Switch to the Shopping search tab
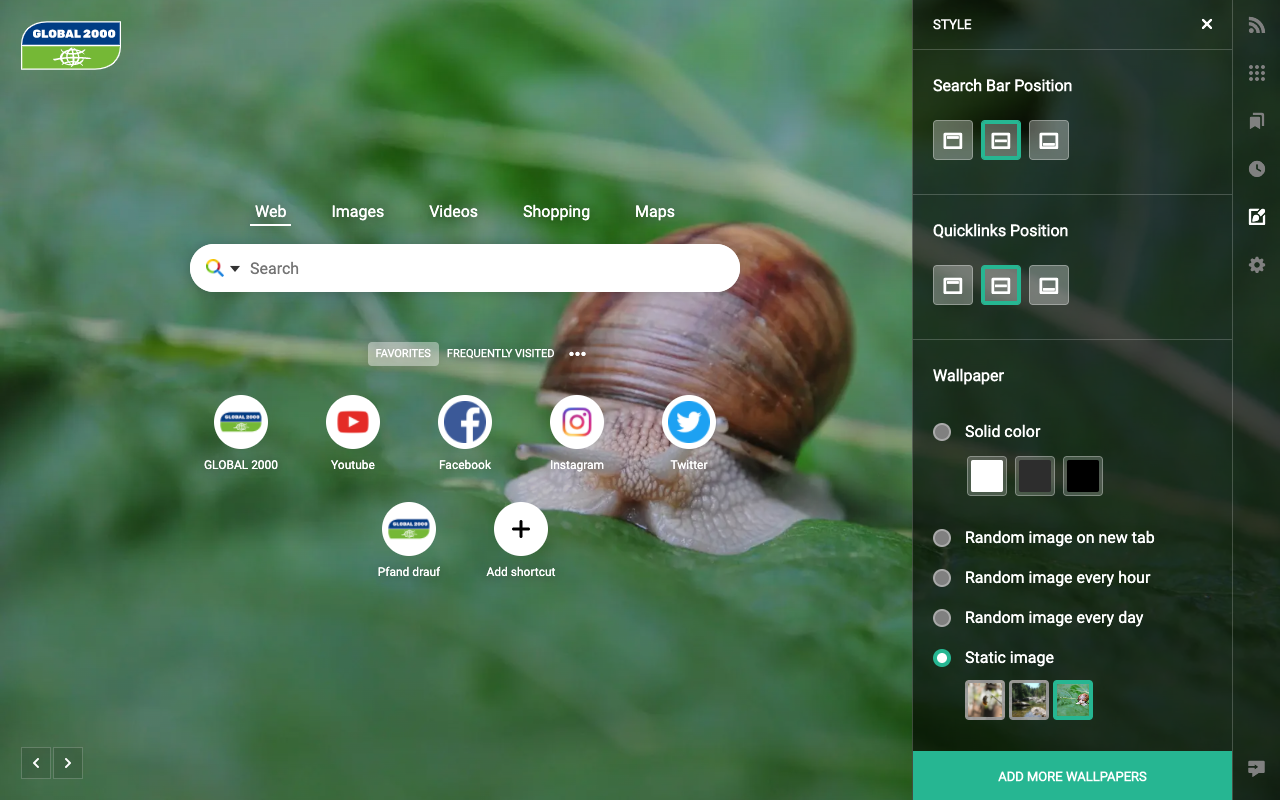Viewport: 1280px width, 800px height. tap(556, 212)
